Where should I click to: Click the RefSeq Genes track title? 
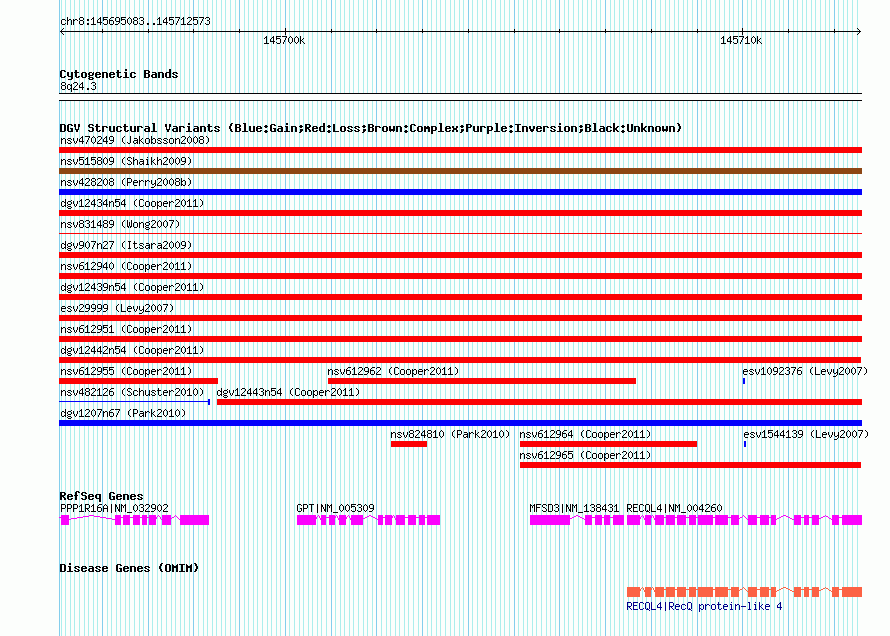101,496
